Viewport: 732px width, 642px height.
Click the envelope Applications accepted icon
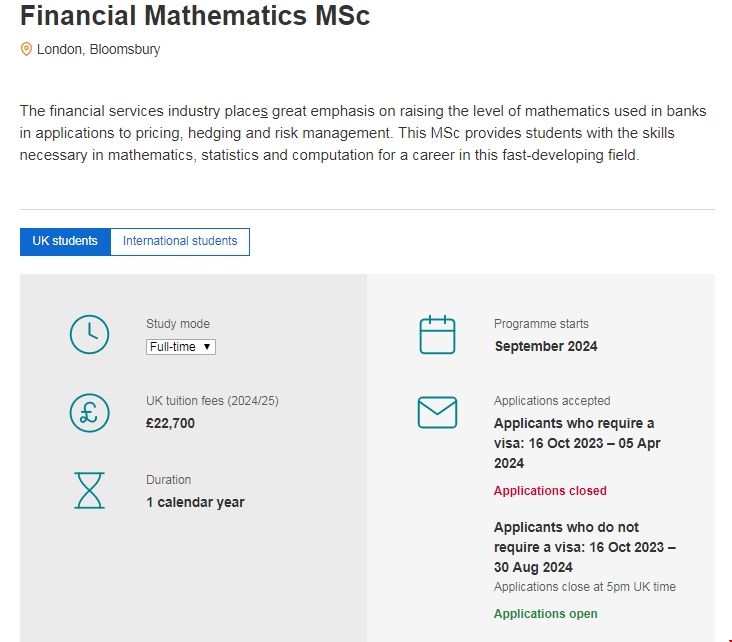tap(437, 412)
